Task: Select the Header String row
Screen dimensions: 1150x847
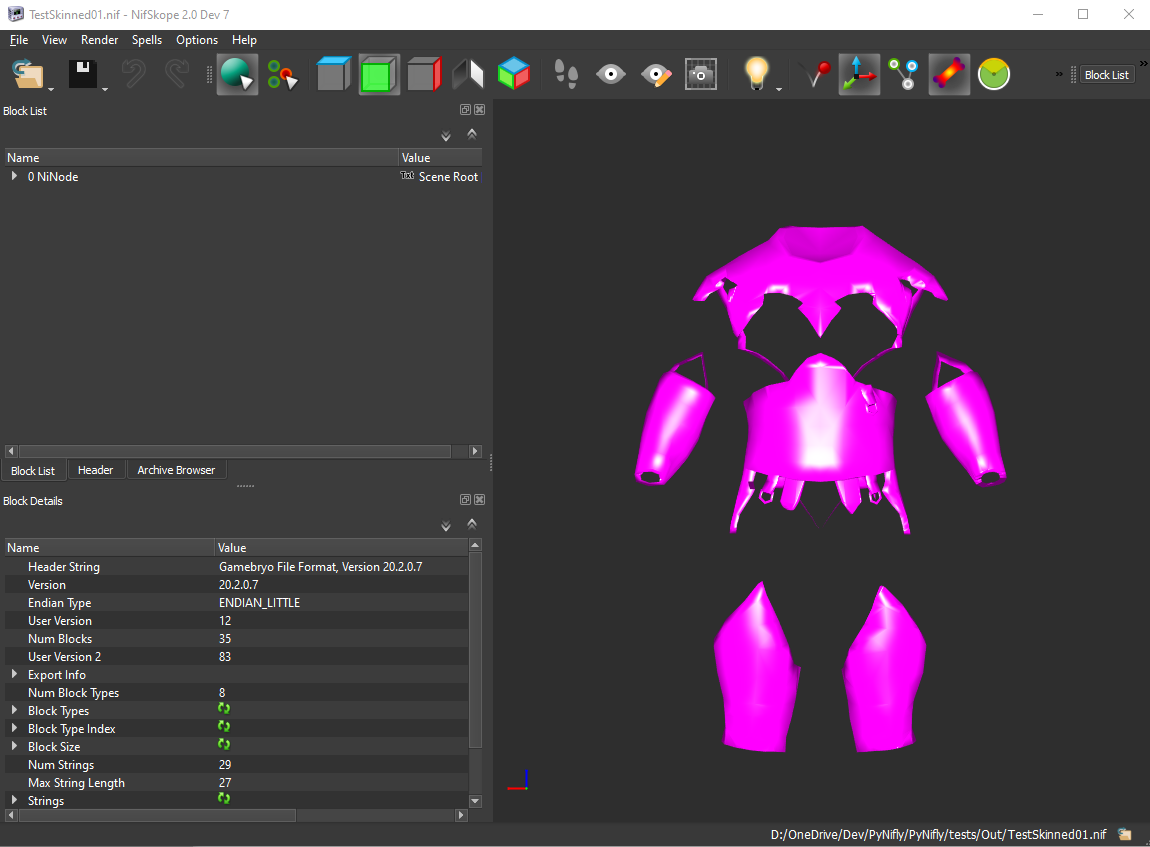Action: (236, 567)
